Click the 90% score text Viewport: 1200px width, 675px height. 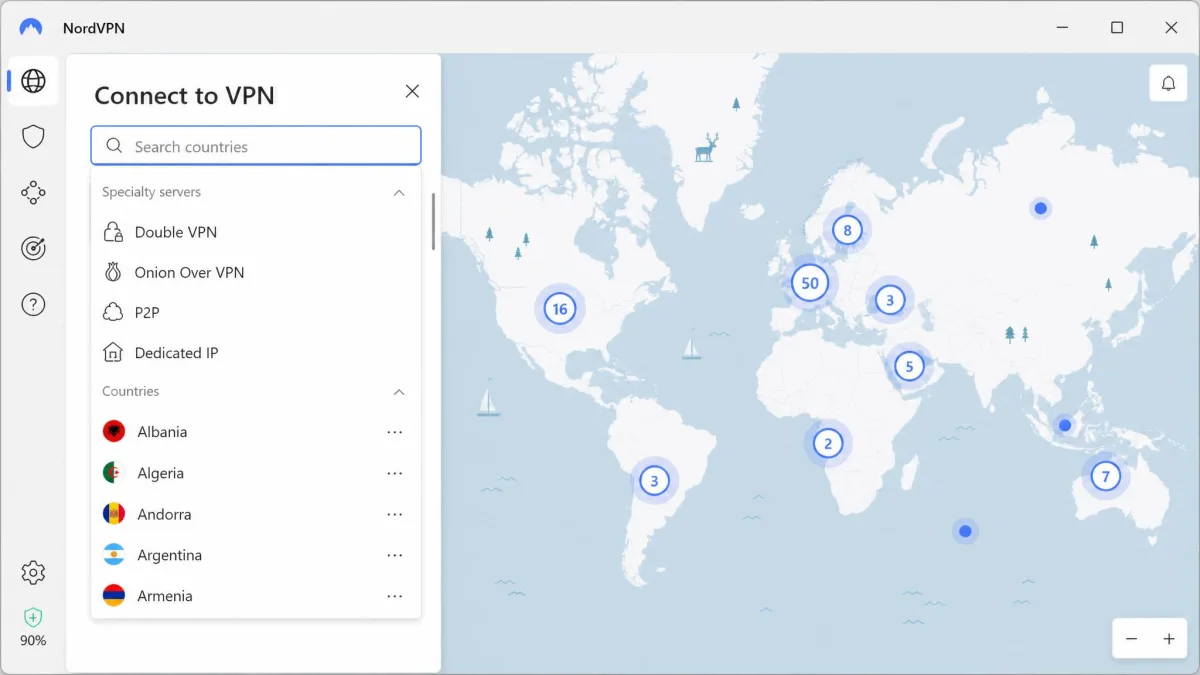pyautogui.click(x=33, y=640)
